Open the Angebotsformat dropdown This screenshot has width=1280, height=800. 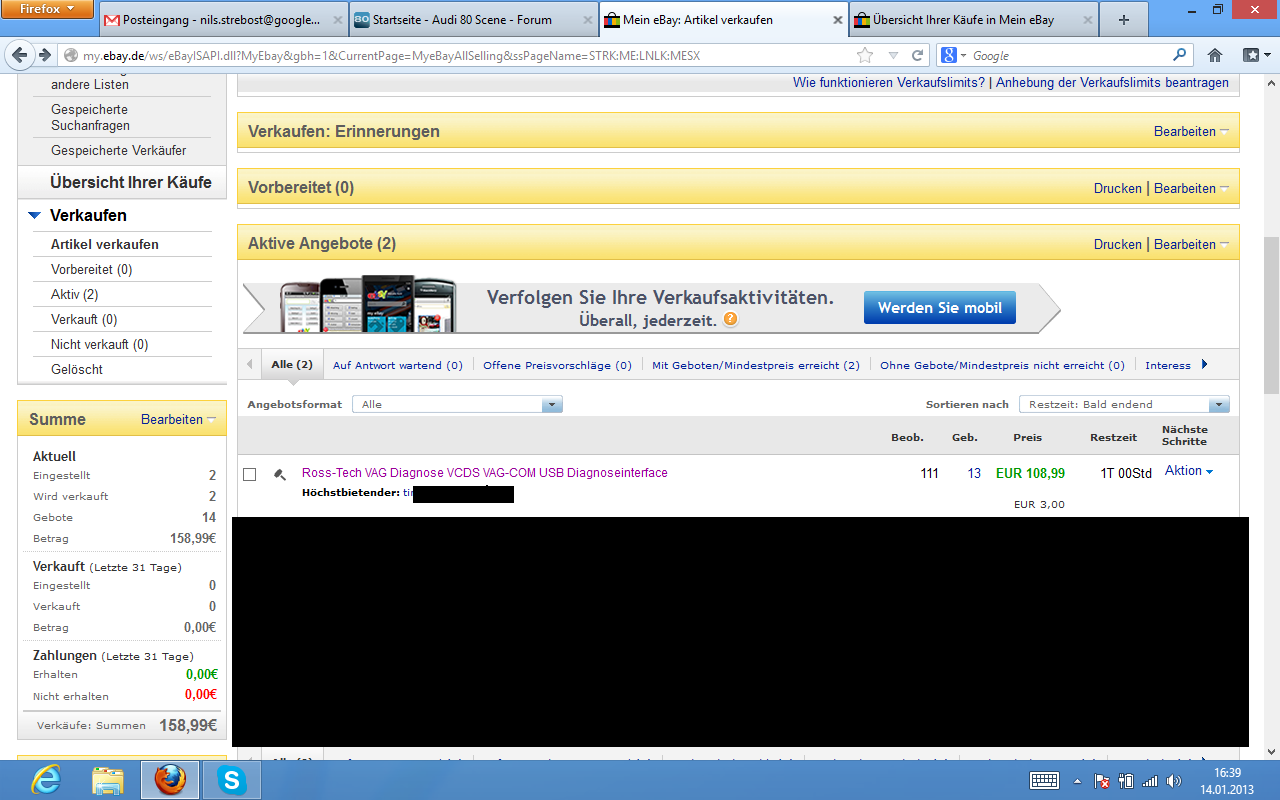[x=551, y=405]
